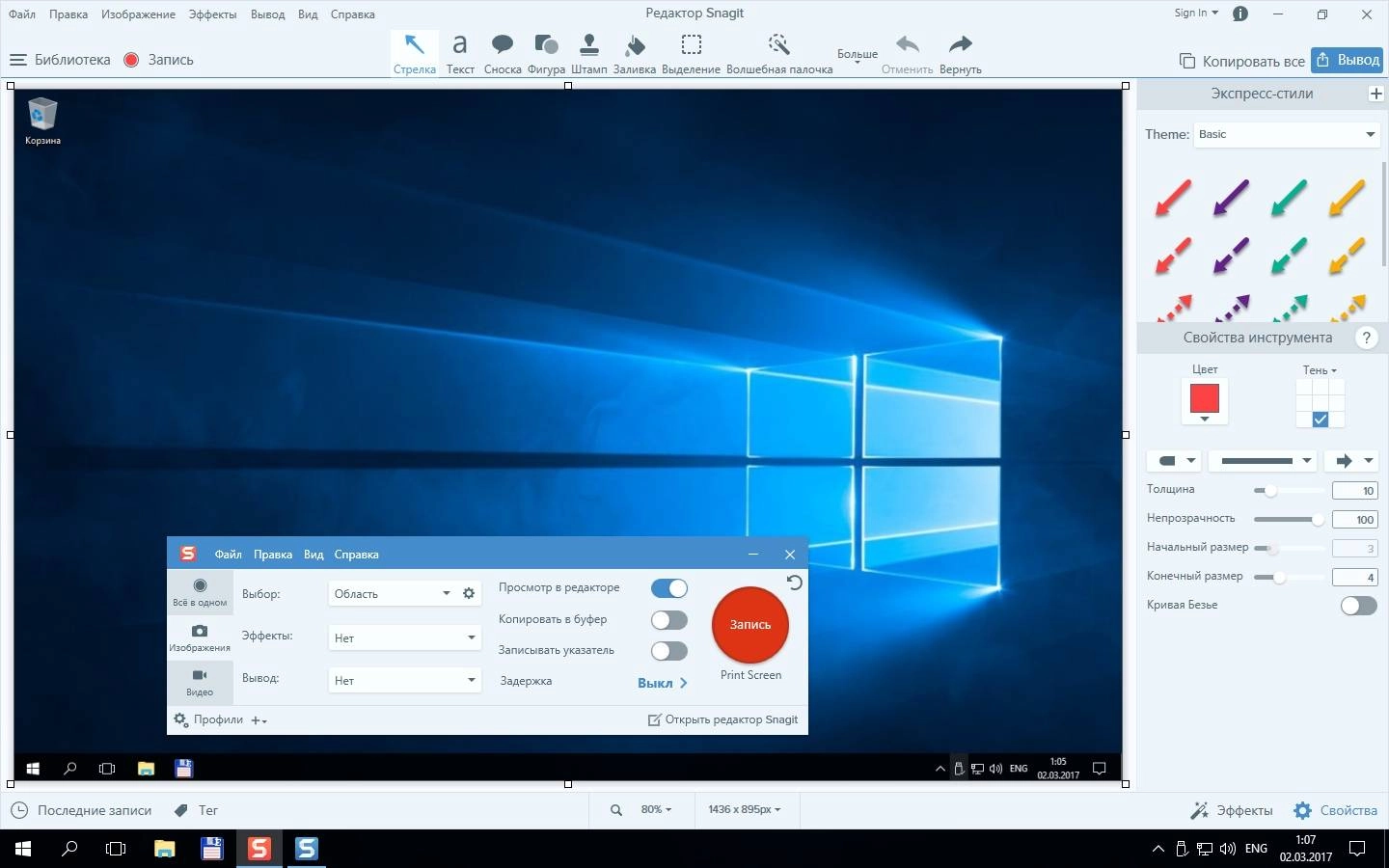Screen dimensions: 1389x868
Task: Toggle Просмотр в редакторе switch
Action: click(669, 588)
